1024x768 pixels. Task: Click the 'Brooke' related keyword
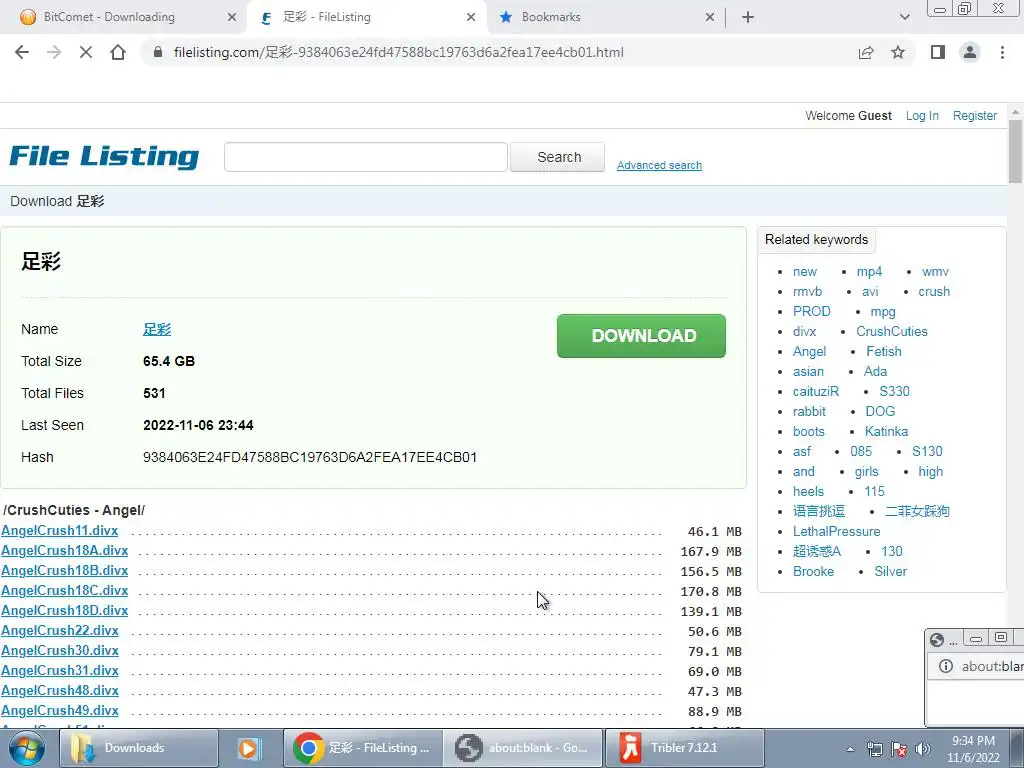(x=813, y=571)
